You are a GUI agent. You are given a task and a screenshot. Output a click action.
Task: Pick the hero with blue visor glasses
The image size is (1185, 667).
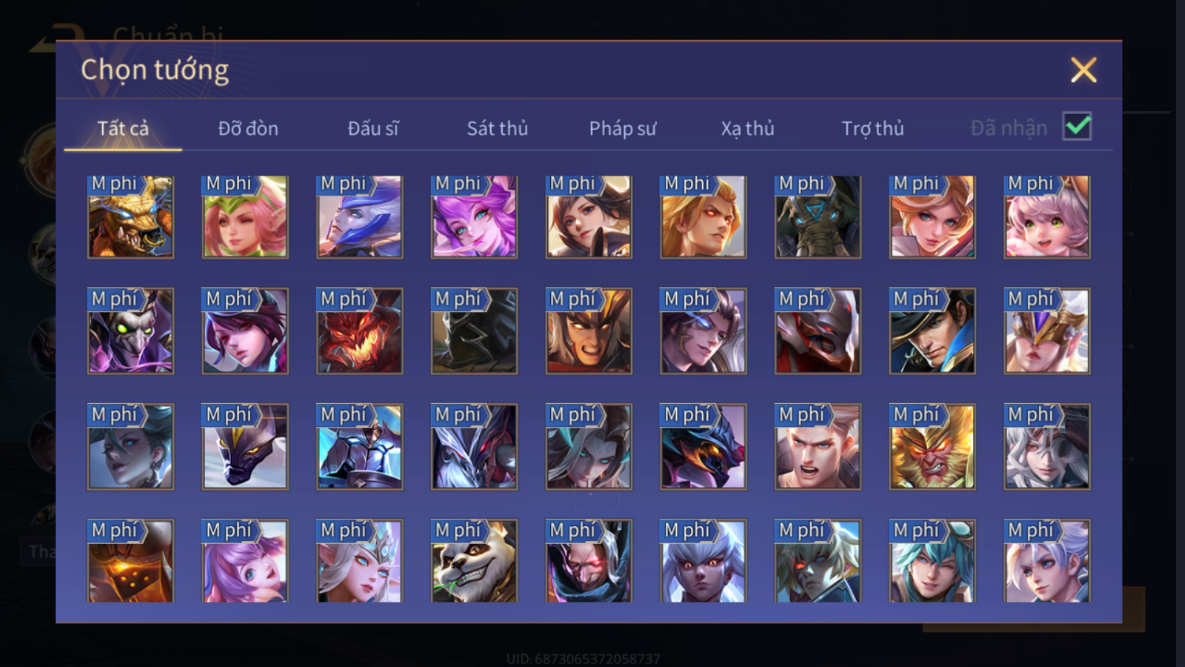point(703,331)
